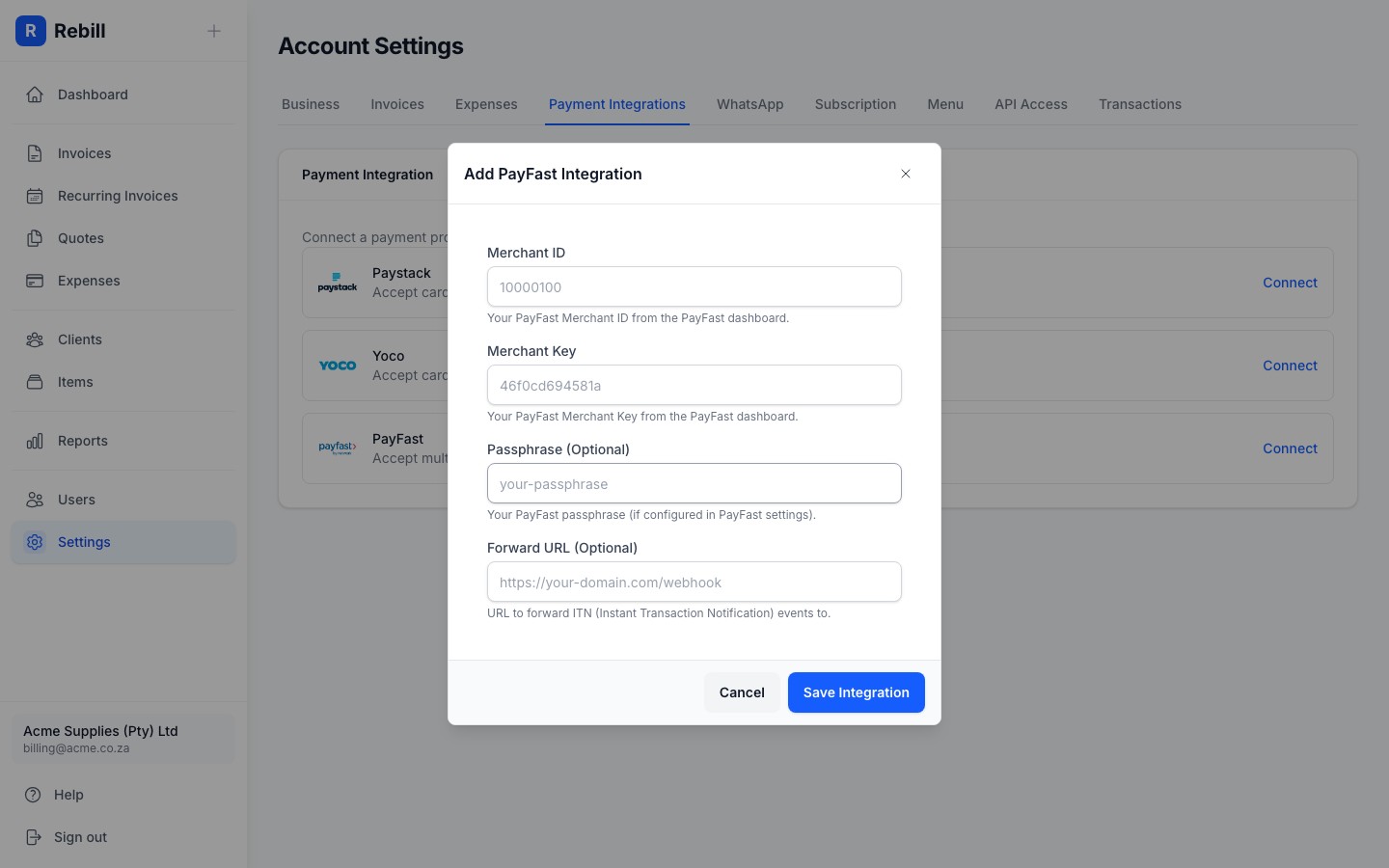This screenshot has height=868, width=1389.
Task: Select the Recurring Invoices sidebar icon
Action: click(x=35, y=196)
